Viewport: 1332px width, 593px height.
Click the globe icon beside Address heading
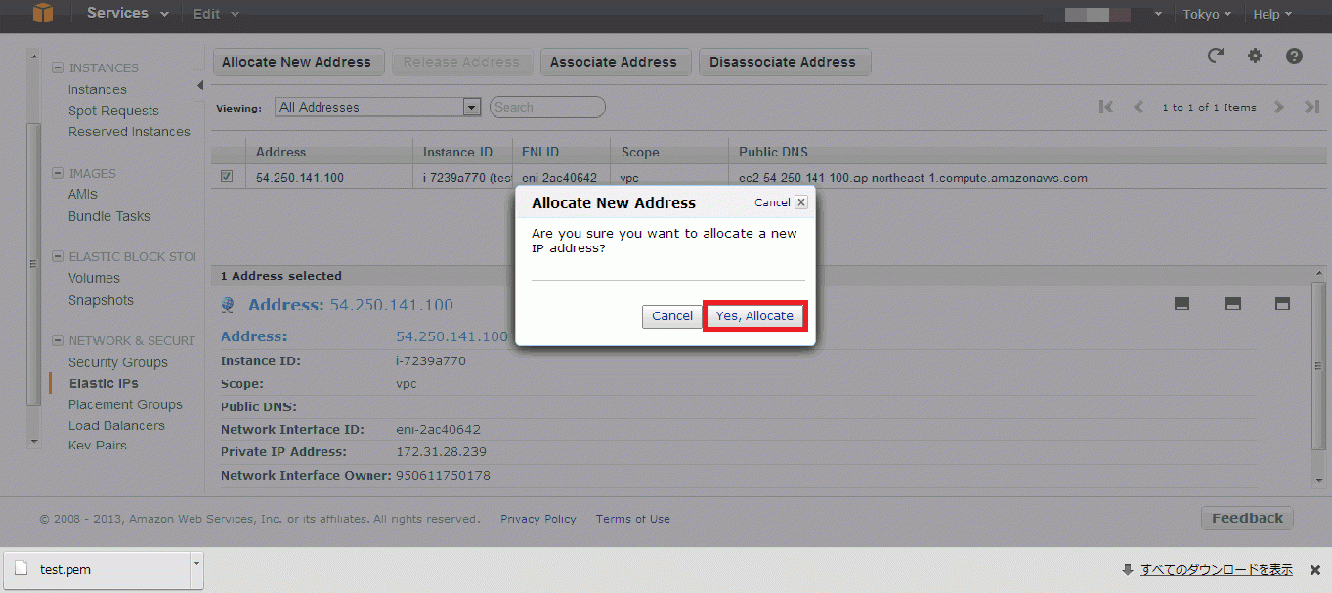(x=228, y=306)
